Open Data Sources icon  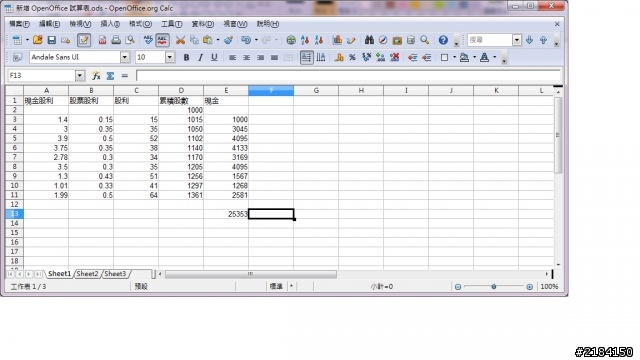[x=411, y=40]
